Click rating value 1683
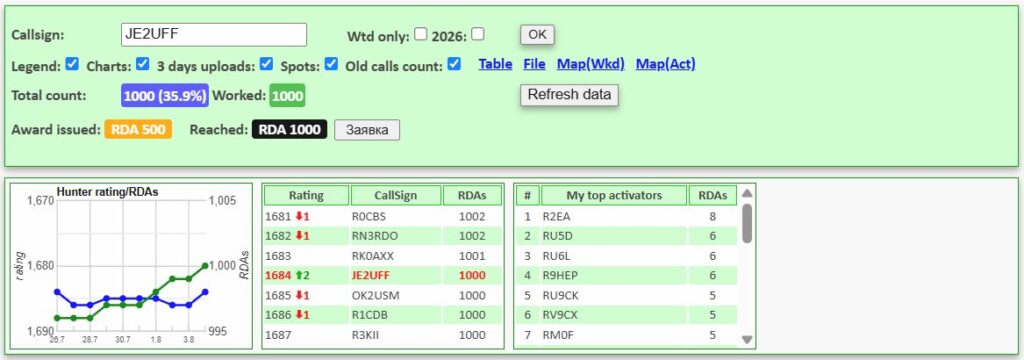Image resolution: width=1024 pixels, height=360 pixels. point(277,256)
